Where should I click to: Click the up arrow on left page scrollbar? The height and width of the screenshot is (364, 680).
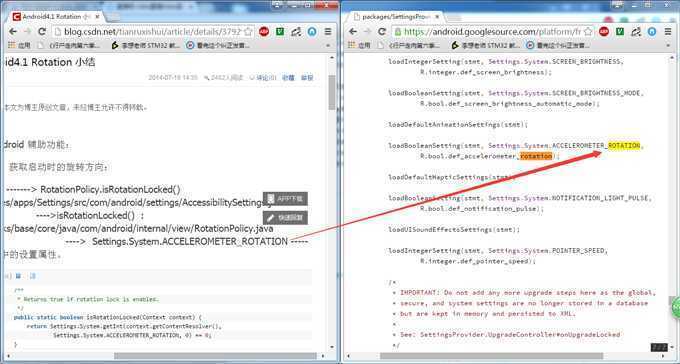[332, 58]
